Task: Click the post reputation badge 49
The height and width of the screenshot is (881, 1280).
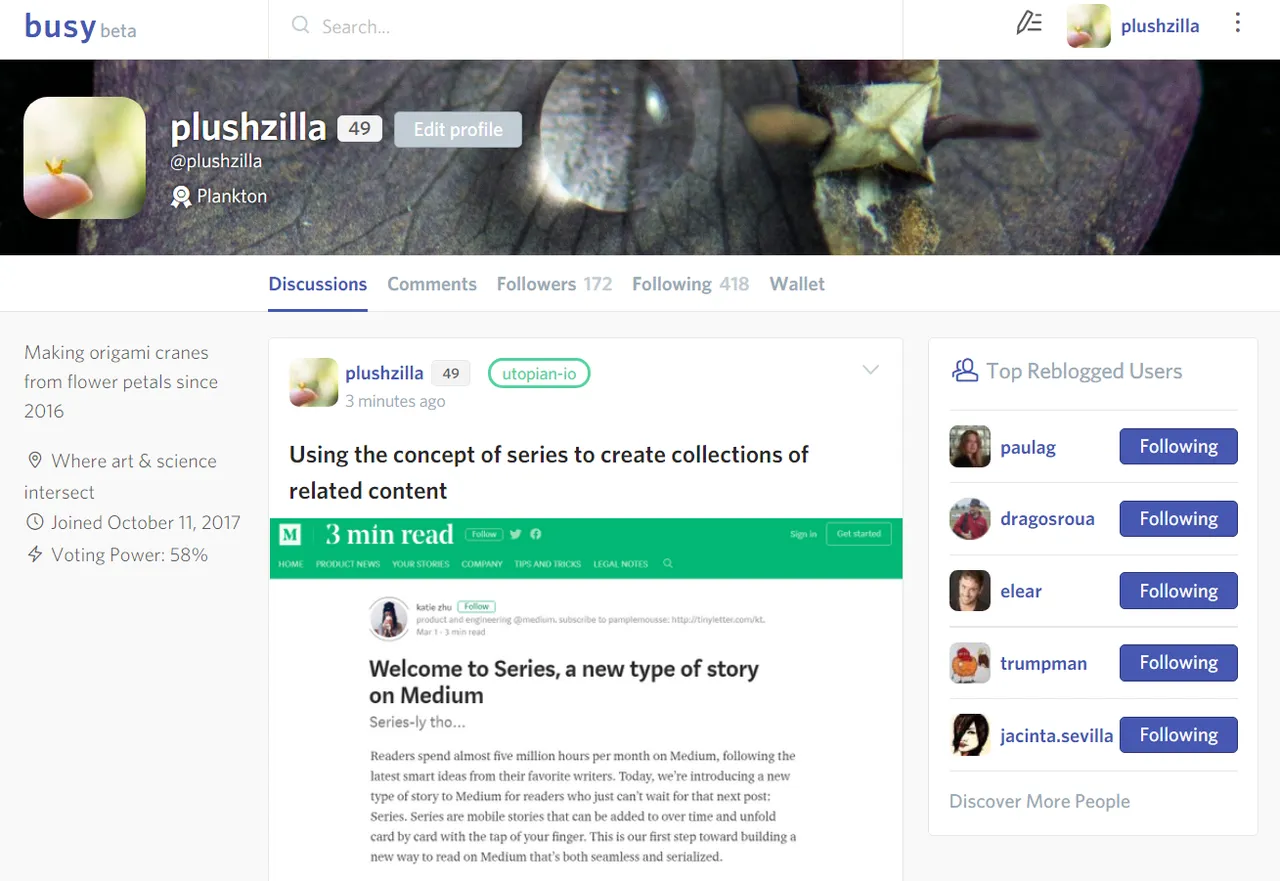Action: (451, 373)
